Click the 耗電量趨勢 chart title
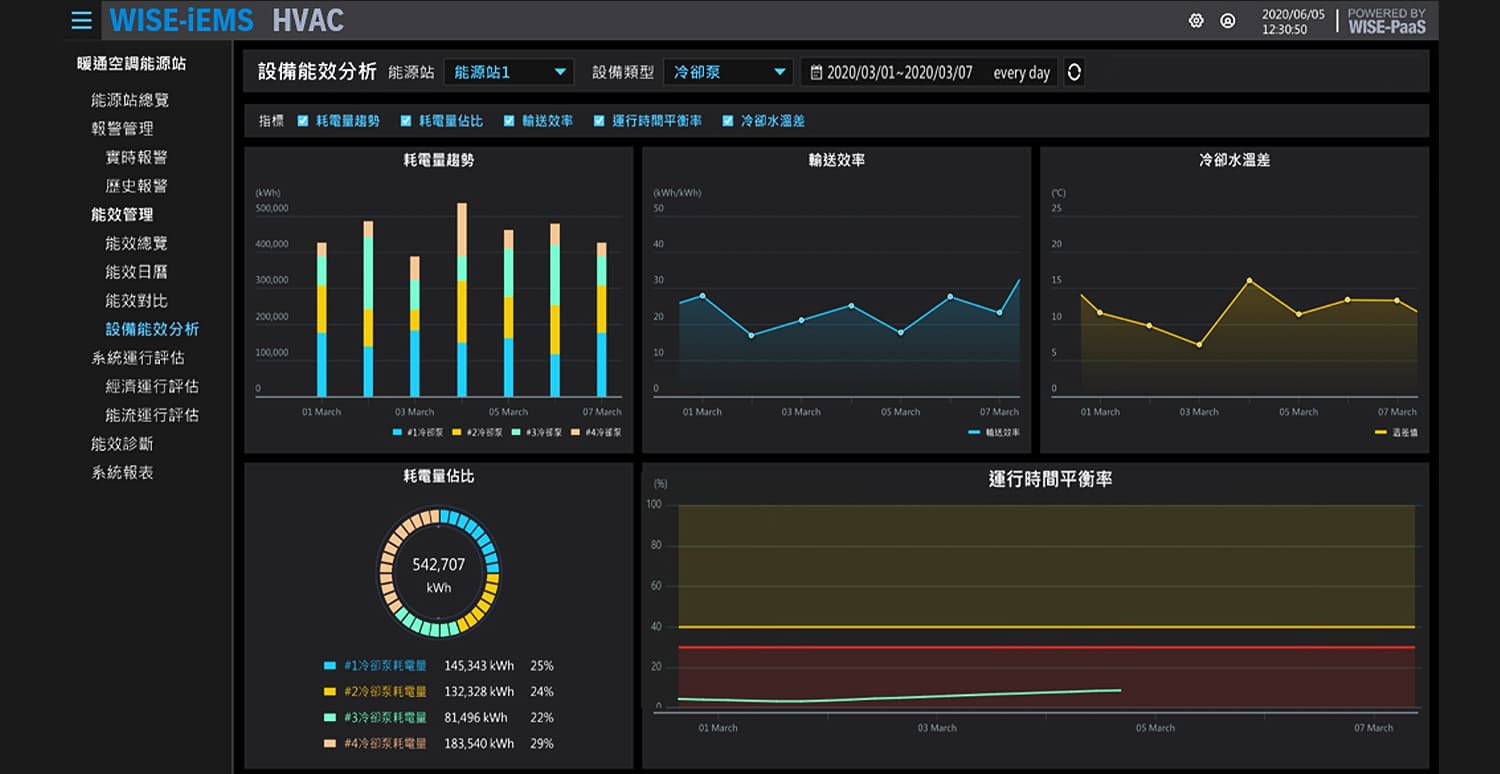 coord(438,160)
